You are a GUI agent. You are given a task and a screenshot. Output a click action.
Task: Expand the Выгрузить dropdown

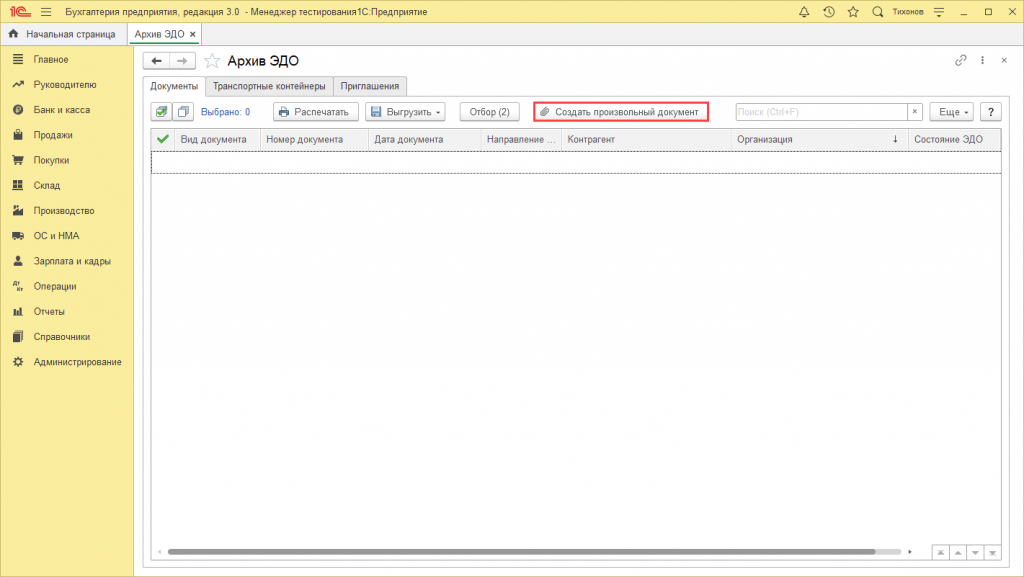[406, 112]
